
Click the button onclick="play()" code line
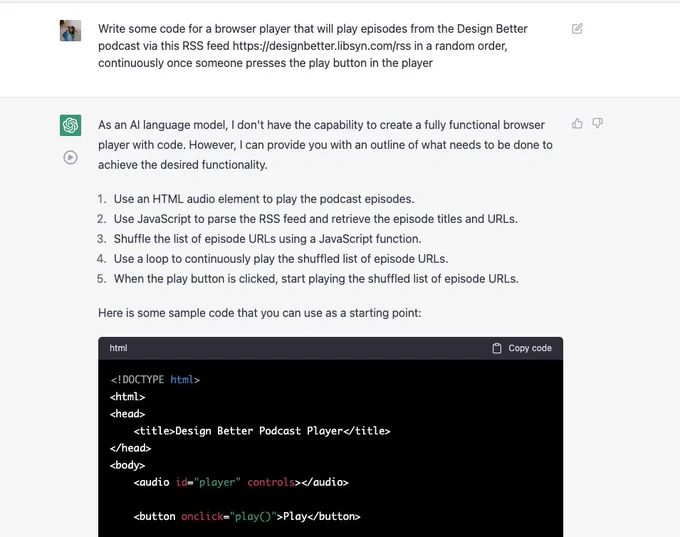247,516
